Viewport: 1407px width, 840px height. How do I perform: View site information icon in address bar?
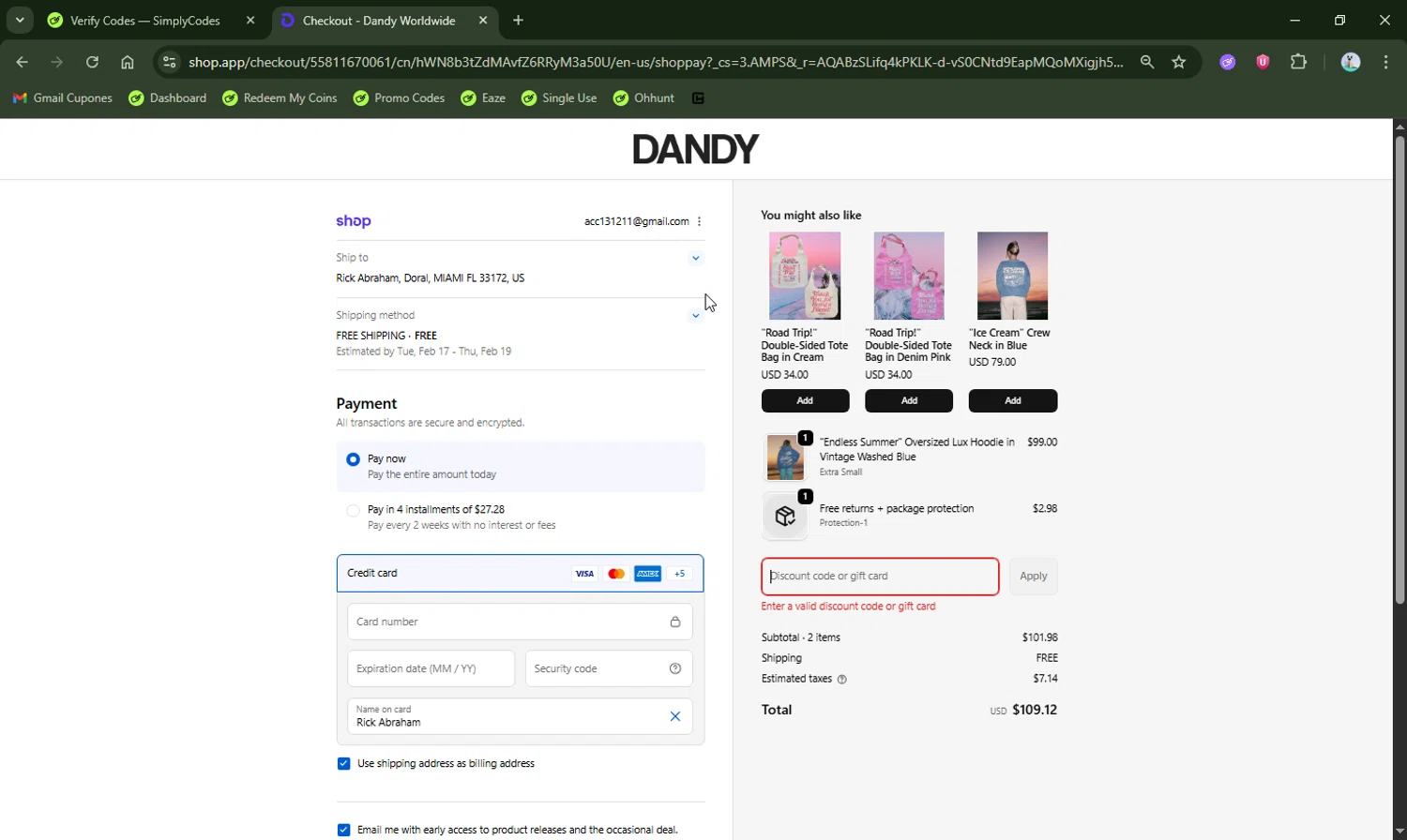coord(169,62)
